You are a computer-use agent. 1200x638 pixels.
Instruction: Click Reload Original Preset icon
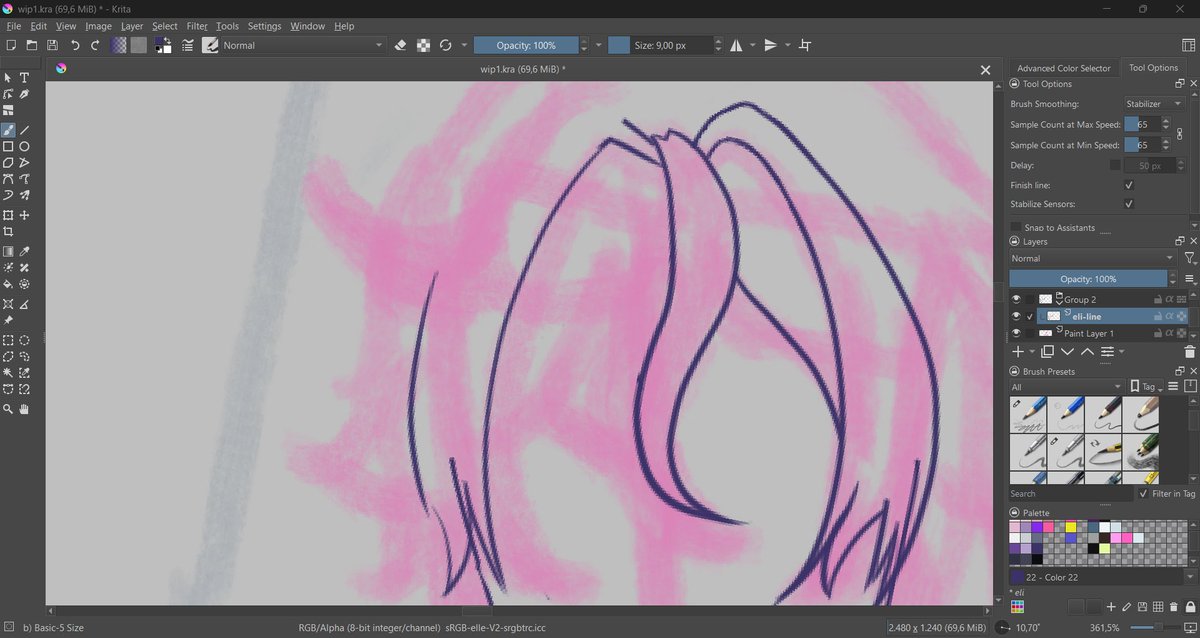click(446, 45)
